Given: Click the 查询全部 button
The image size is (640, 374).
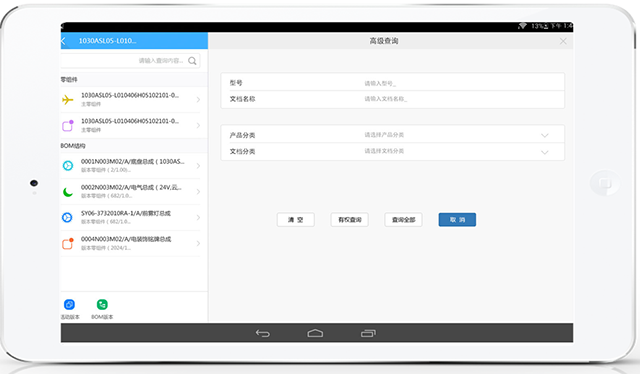Looking at the screenshot, I should [403, 220].
